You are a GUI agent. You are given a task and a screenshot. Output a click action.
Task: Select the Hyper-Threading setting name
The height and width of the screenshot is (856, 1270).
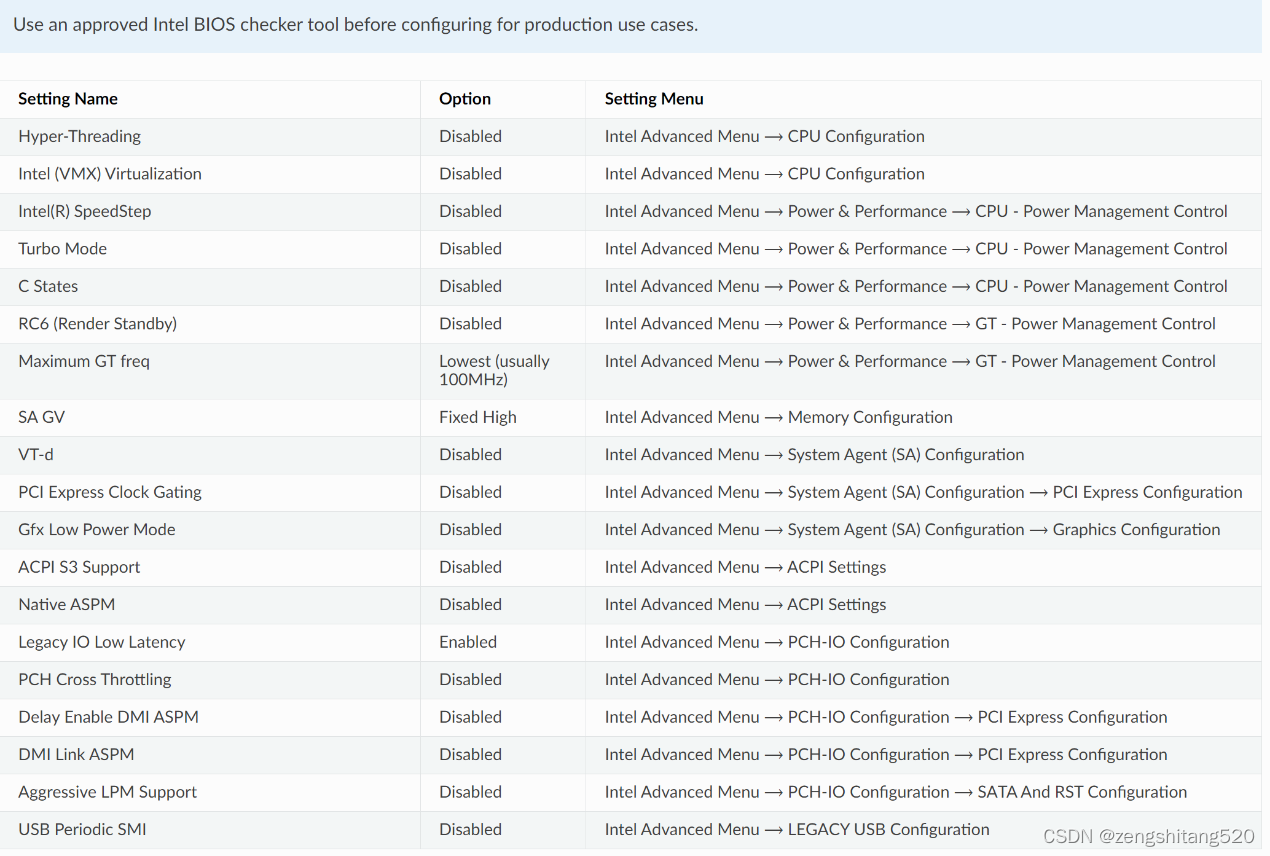[x=79, y=136]
